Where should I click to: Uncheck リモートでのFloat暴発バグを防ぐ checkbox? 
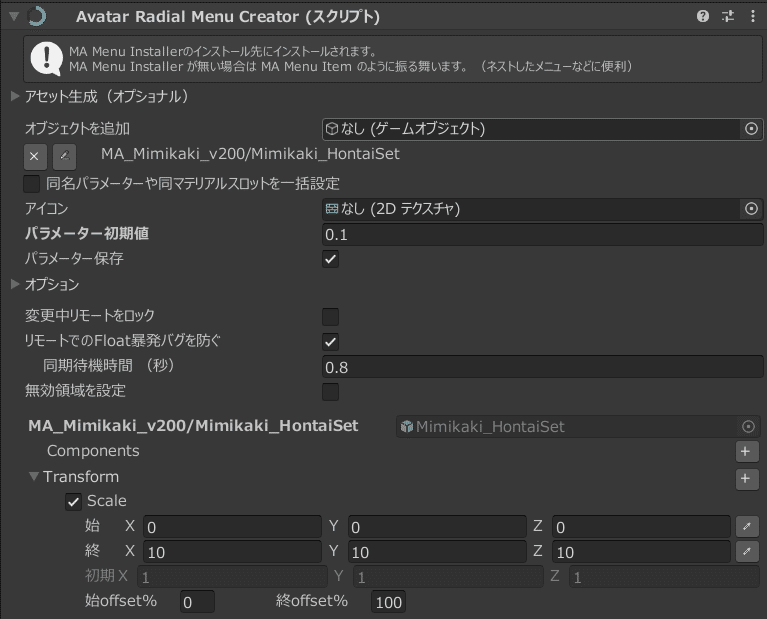coord(331,342)
